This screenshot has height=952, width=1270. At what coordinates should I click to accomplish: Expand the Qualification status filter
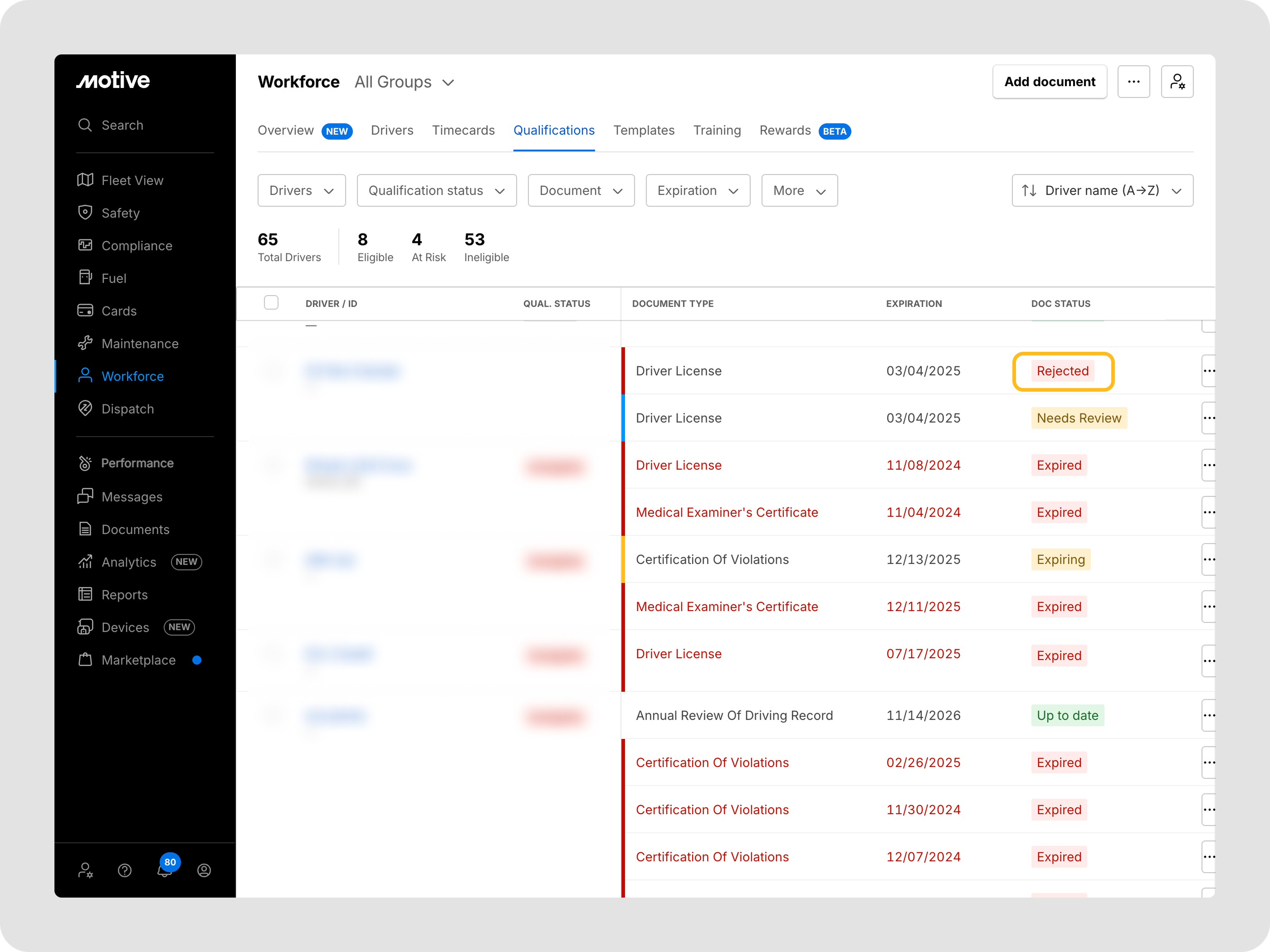click(x=436, y=190)
